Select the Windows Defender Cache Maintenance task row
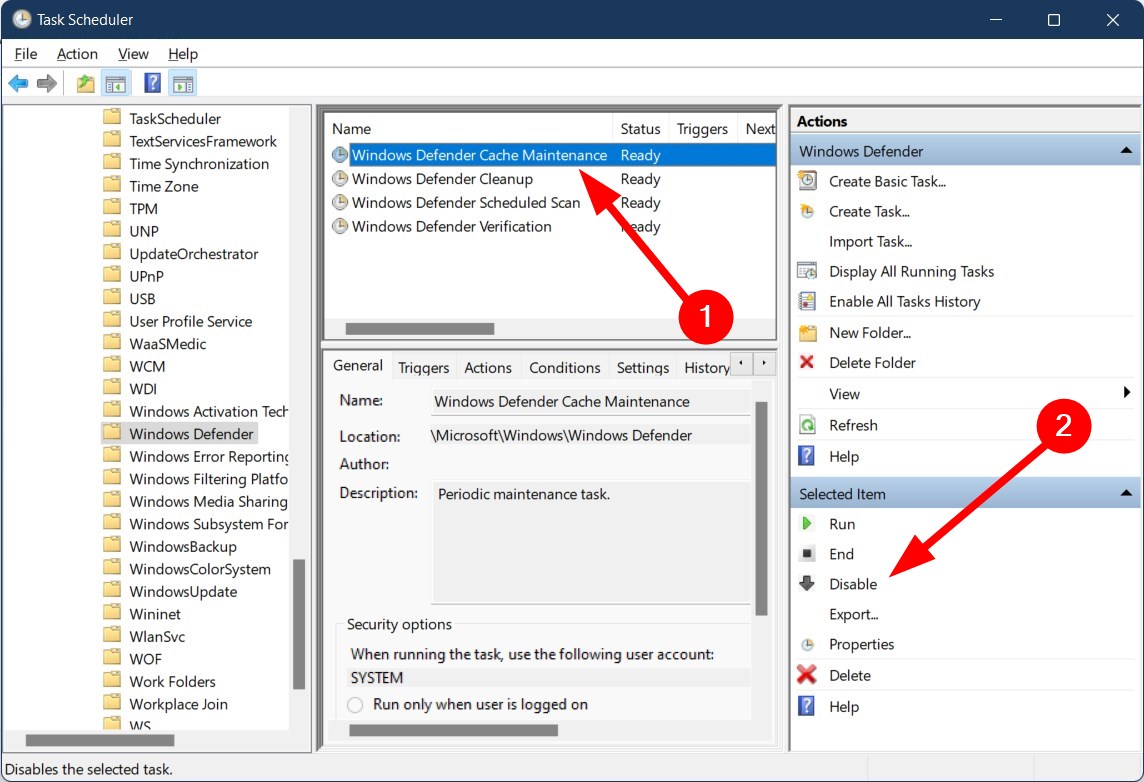 click(x=552, y=155)
